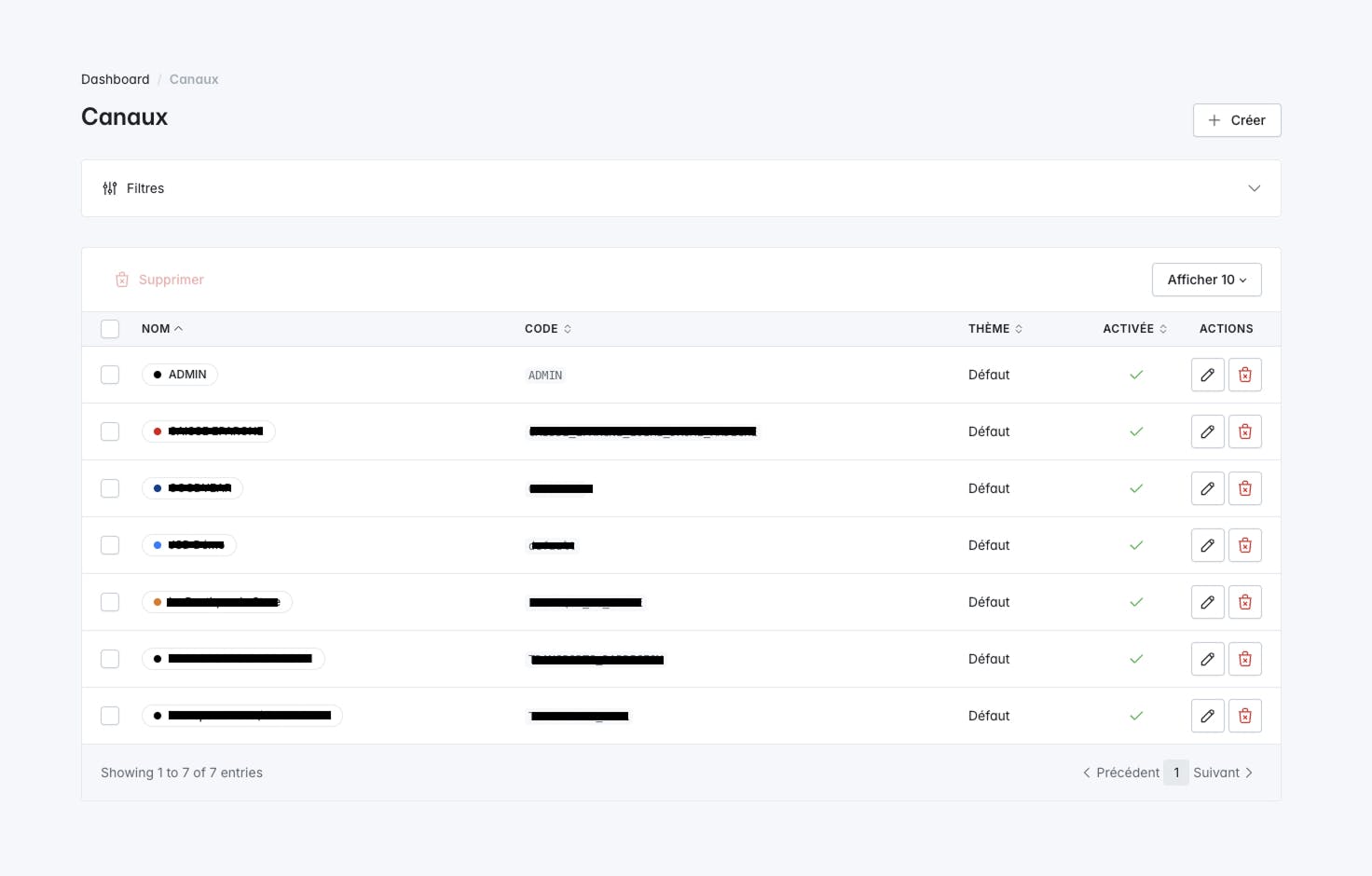Tick the checkbox of the last table row
The image size is (1372, 876).
110,716
